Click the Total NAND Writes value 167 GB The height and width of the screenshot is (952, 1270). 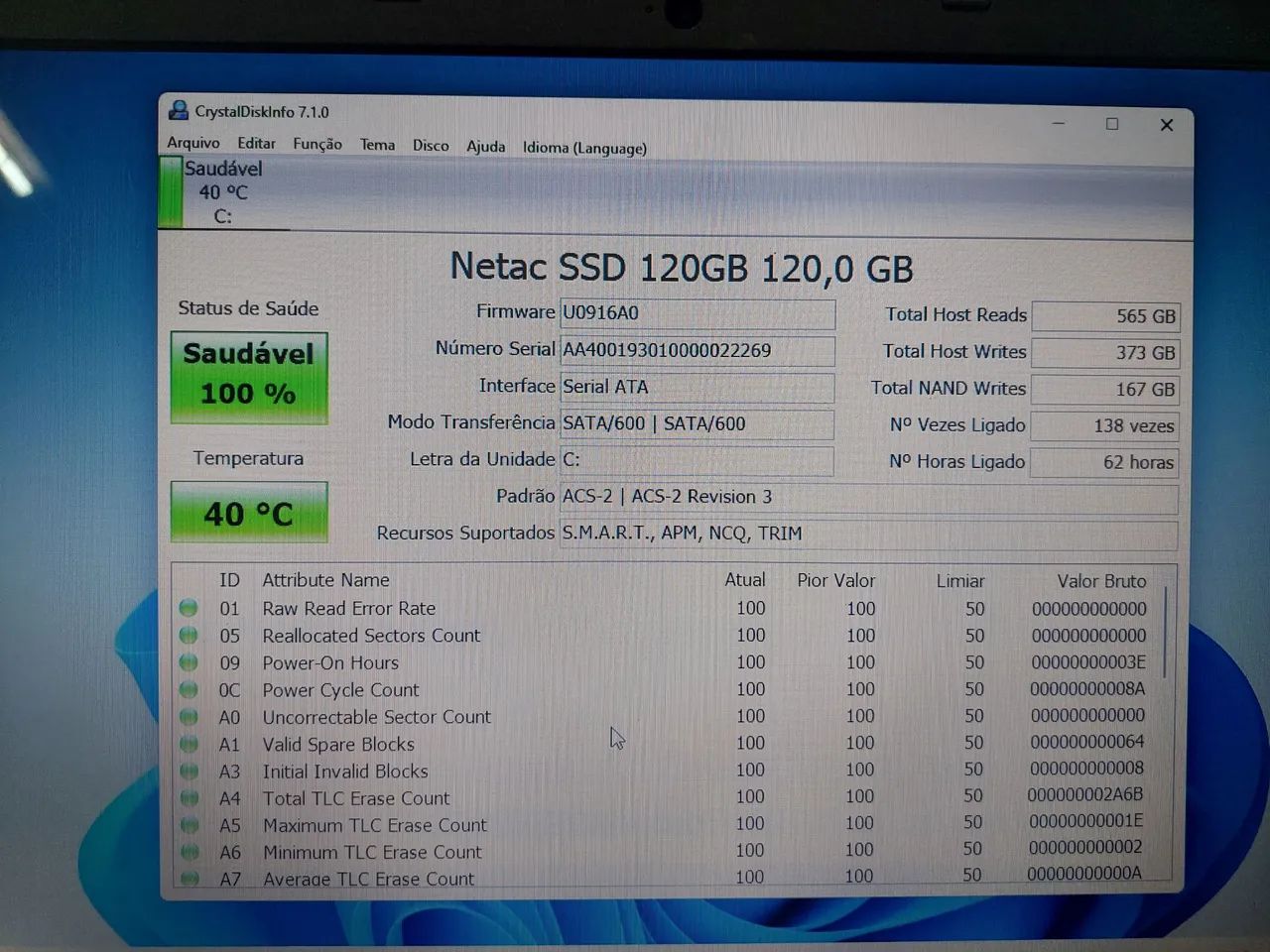coord(1105,390)
